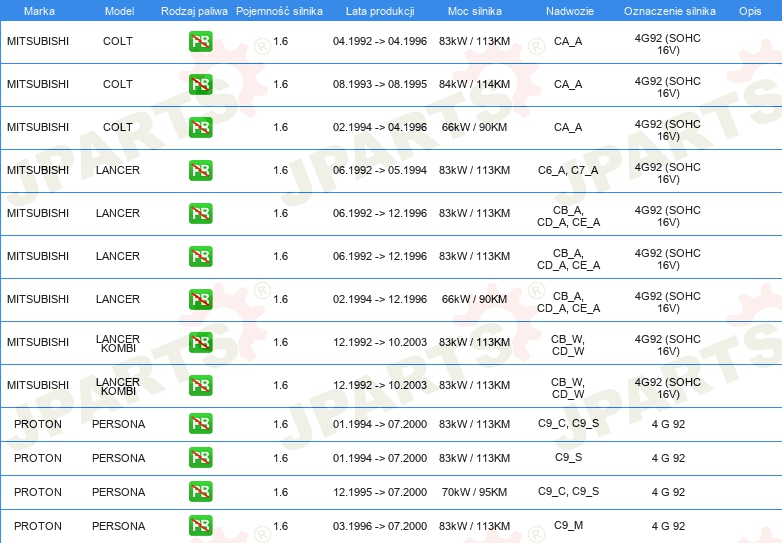
Task: Click 1.6 capacity in the 84kW row
Action: tap(280, 84)
